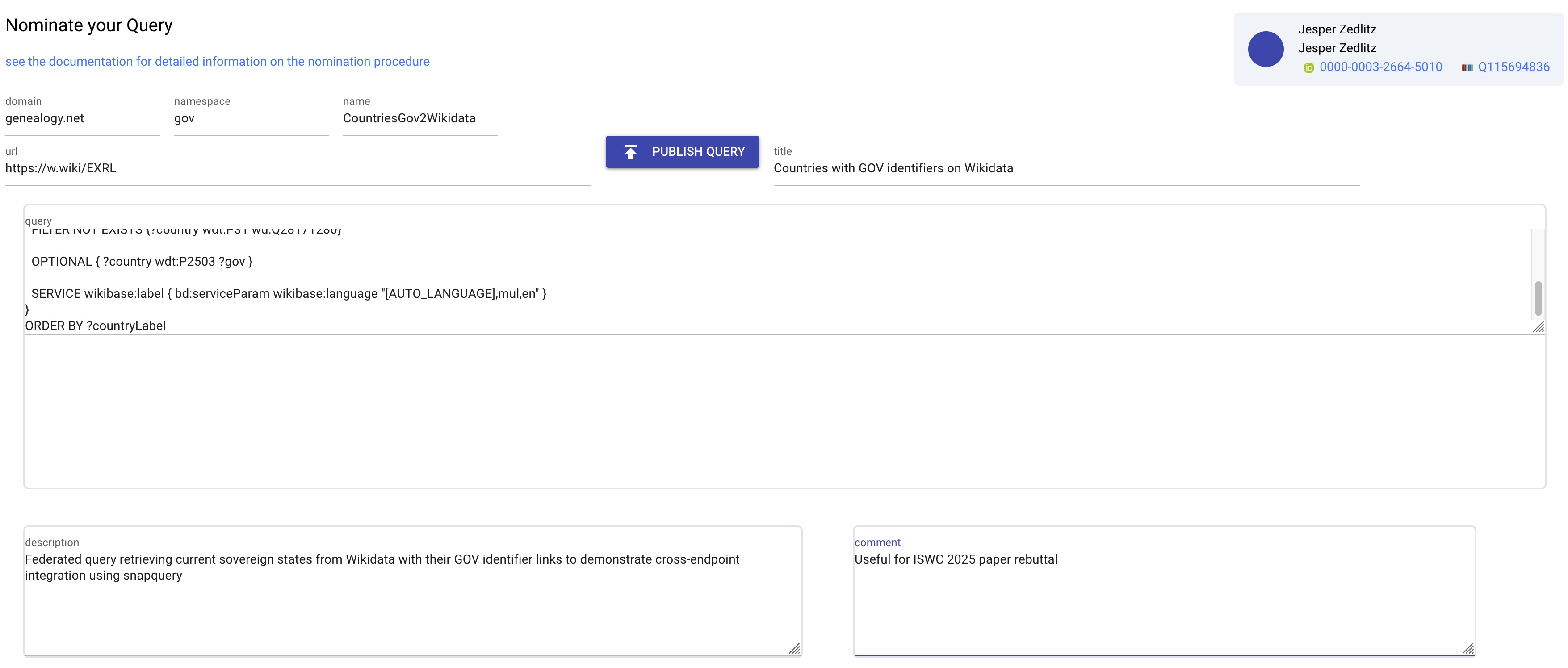Grab the query textarea resize handle
The height and width of the screenshot is (668, 1568).
click(x=1538, y=327)
